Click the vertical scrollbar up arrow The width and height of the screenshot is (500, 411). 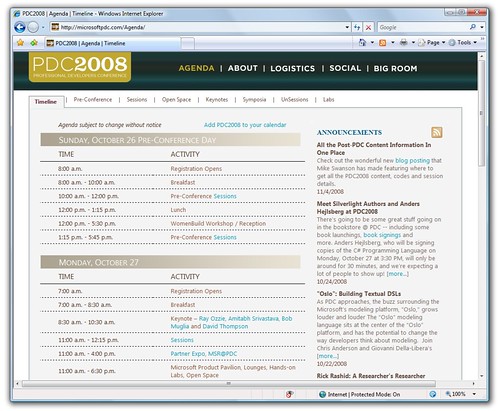click(481, 57)
